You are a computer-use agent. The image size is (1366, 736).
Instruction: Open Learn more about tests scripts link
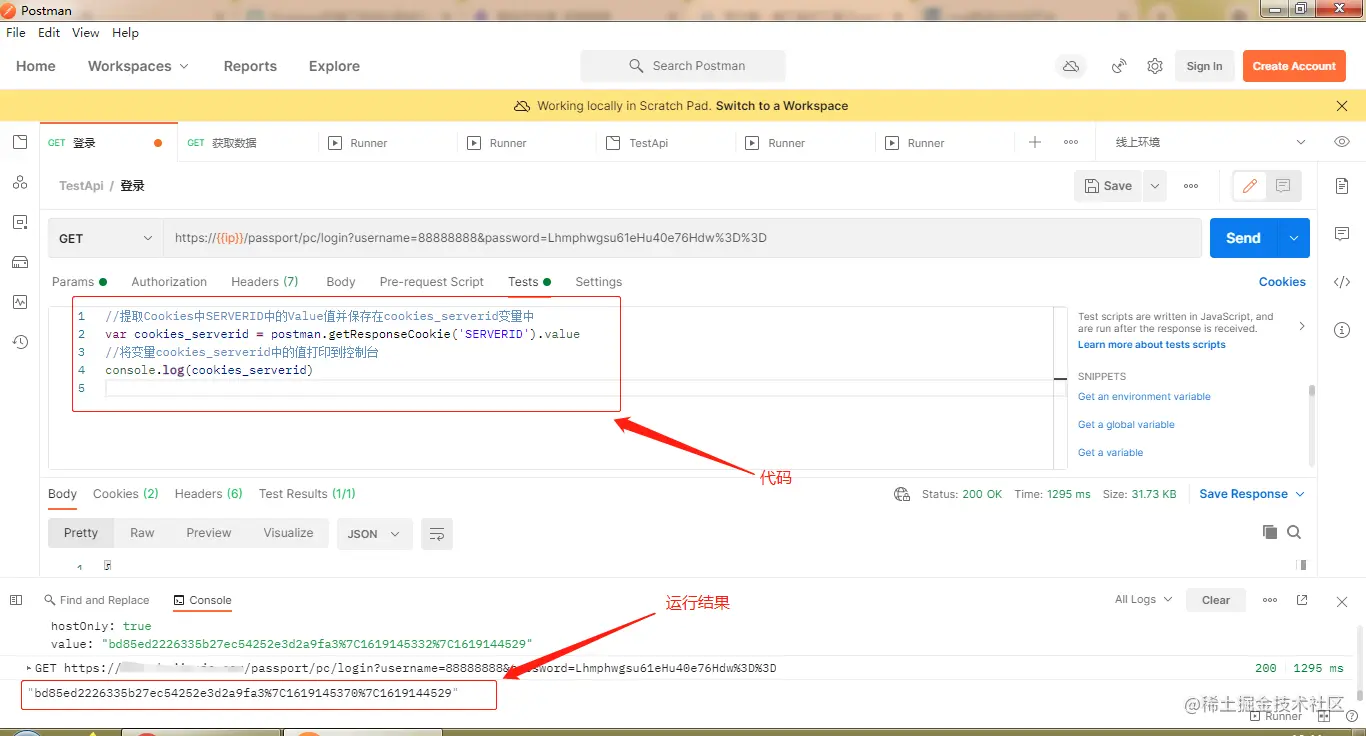pos(1152,345)
